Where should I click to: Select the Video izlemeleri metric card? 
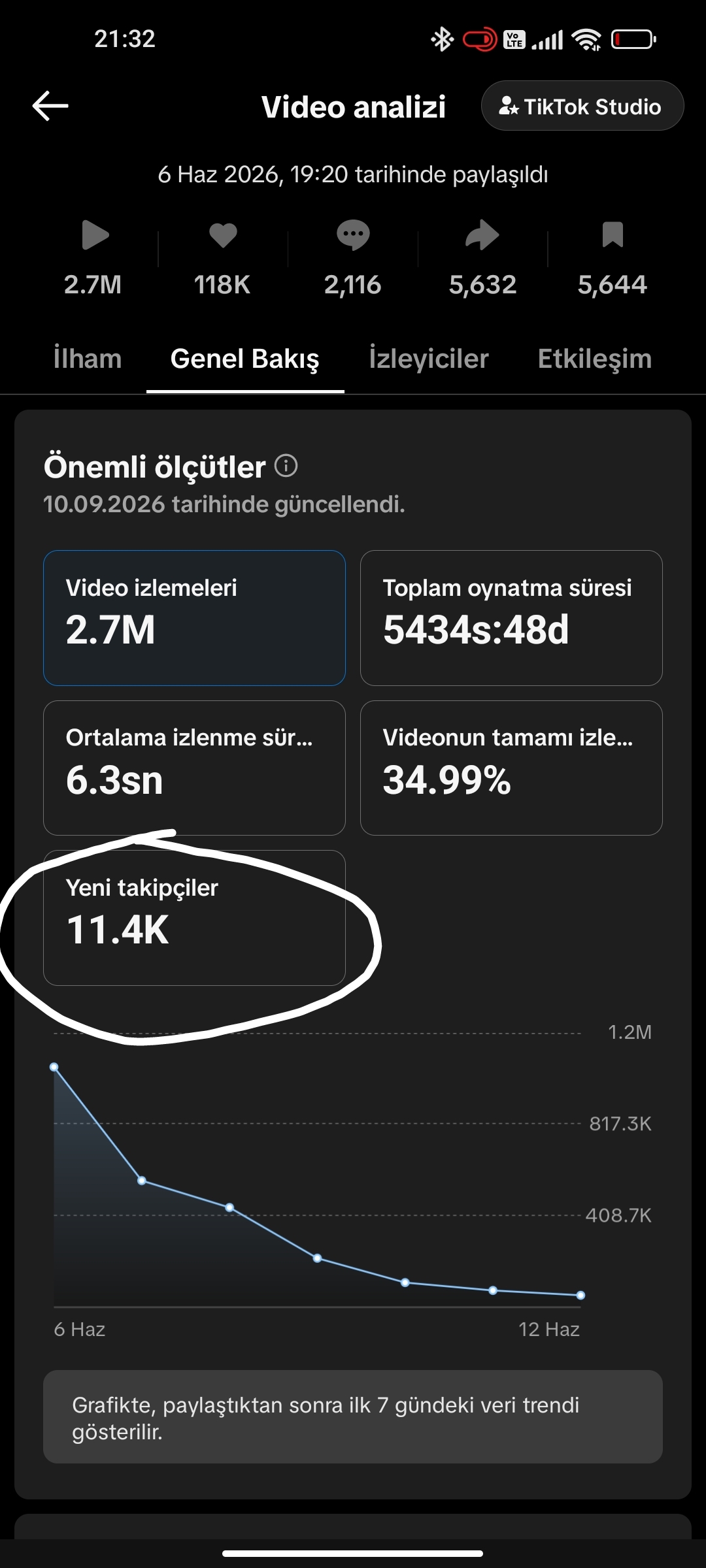point(194,618)
